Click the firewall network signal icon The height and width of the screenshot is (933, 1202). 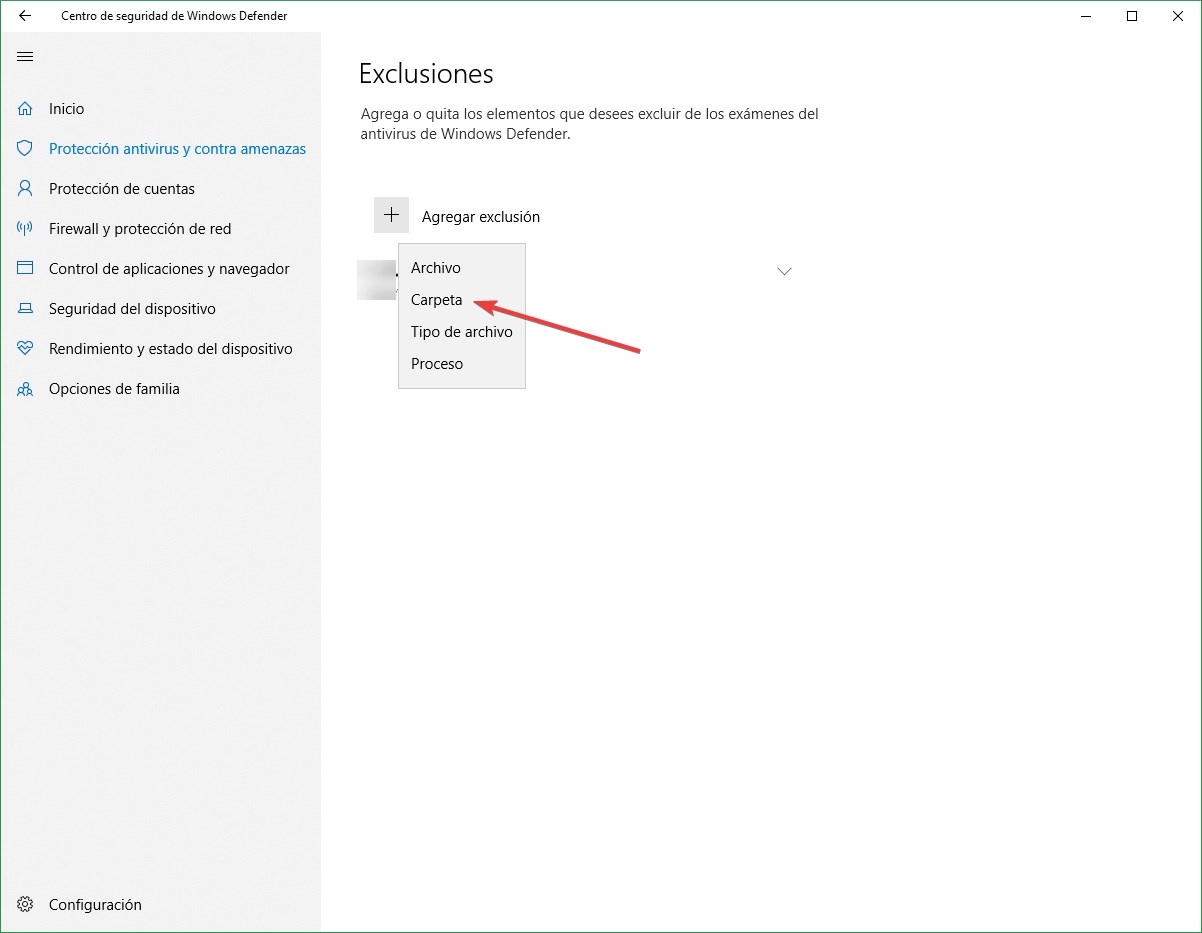pyautogui.click(x=25, y=229)
